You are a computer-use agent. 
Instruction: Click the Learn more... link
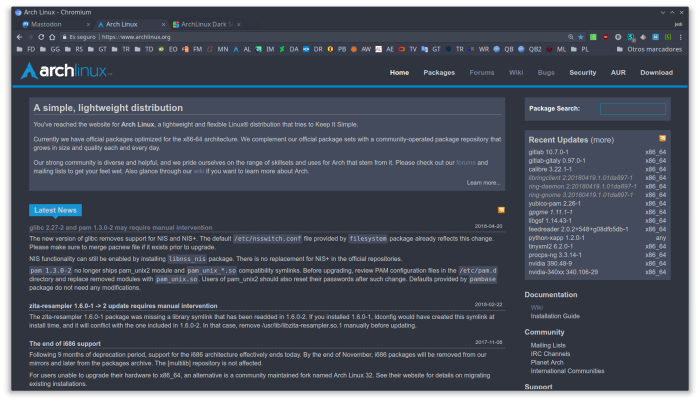coord(483,183)
